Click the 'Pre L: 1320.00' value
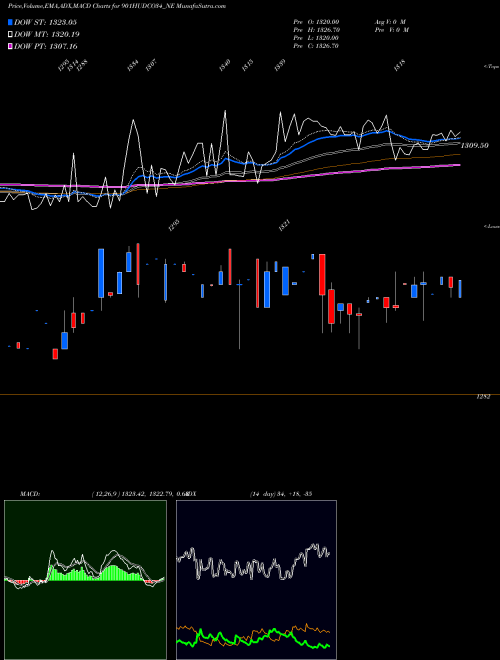This screenshot has height=660, width=500. click(x=316, y=38)
